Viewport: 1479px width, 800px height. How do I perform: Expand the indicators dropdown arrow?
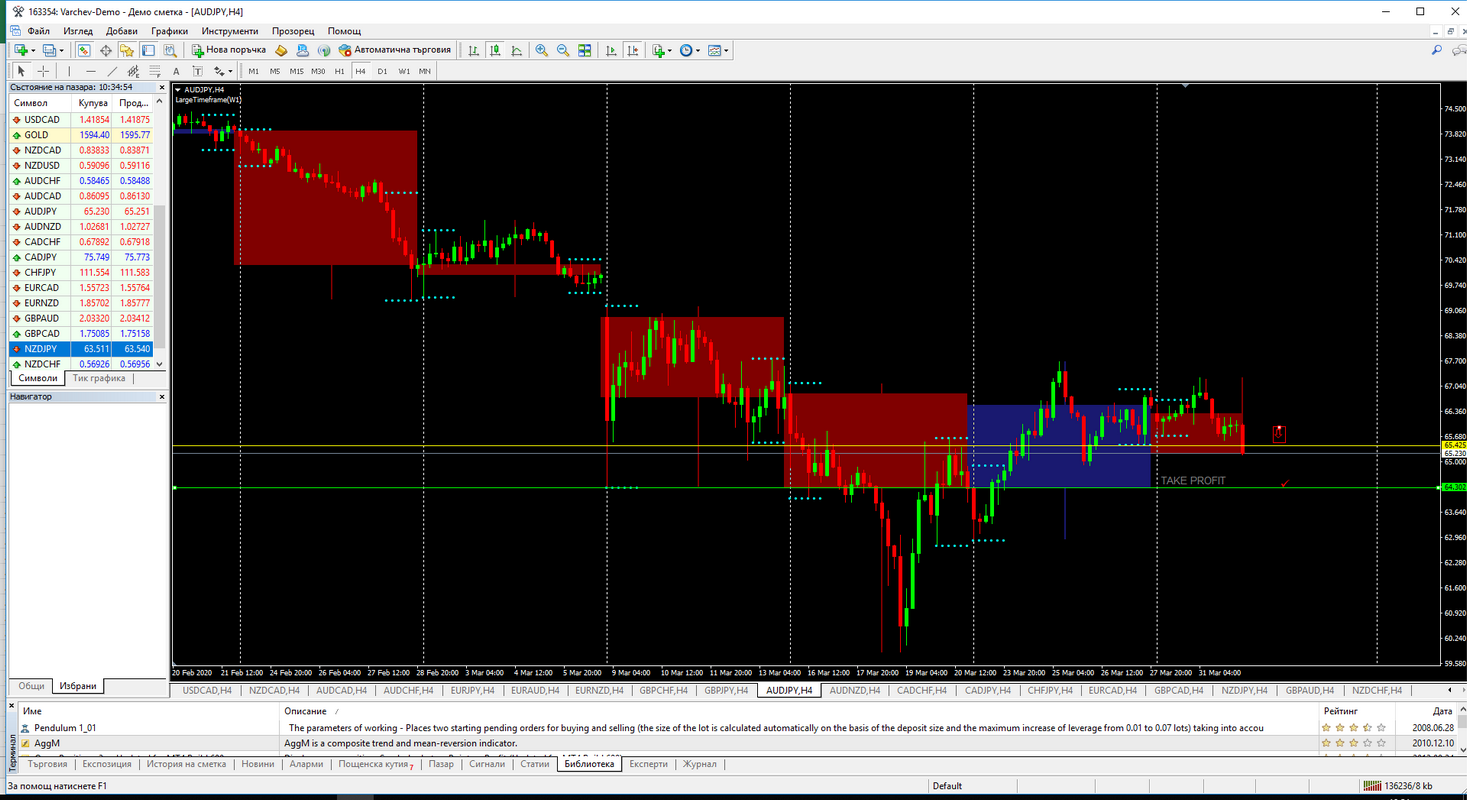[670, 50]
